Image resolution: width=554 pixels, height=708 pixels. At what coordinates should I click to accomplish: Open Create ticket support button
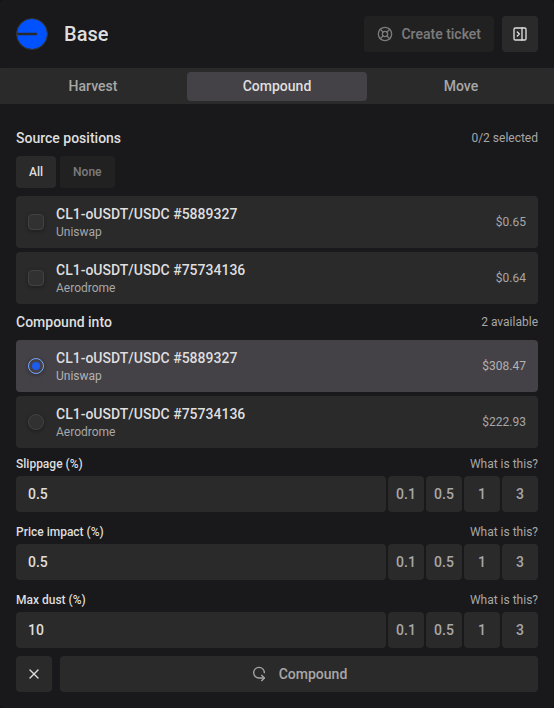click(429, 34)
